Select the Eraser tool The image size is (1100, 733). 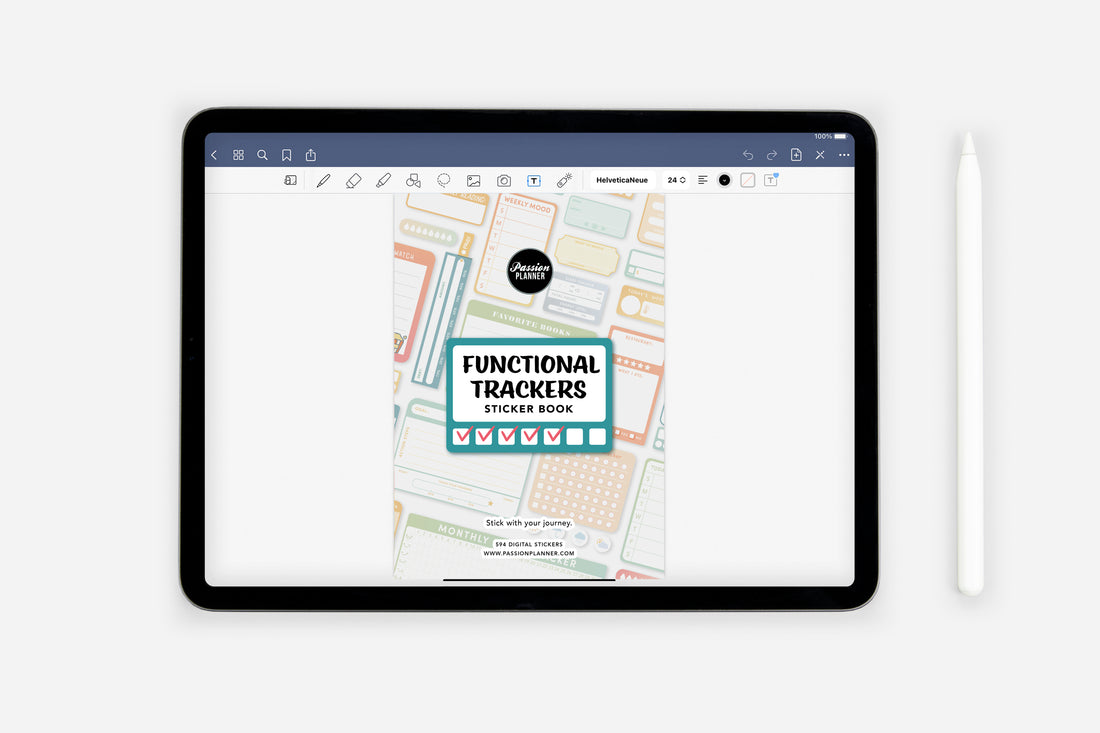click(354, 180)
